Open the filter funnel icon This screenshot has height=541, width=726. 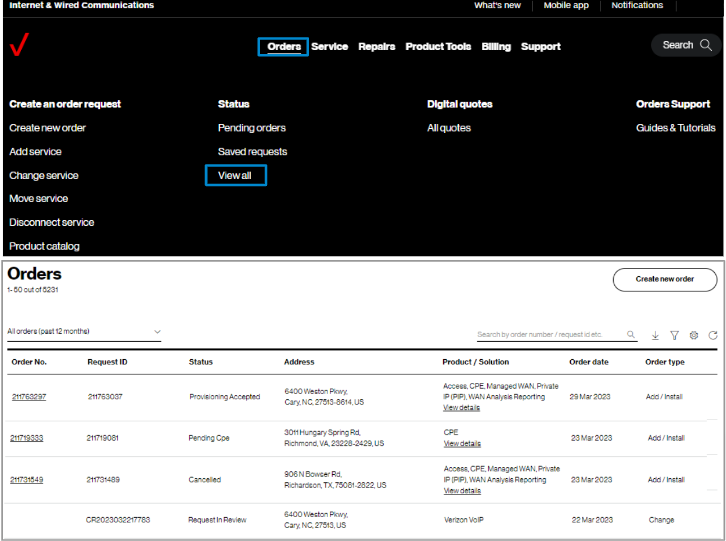[675, 335]
